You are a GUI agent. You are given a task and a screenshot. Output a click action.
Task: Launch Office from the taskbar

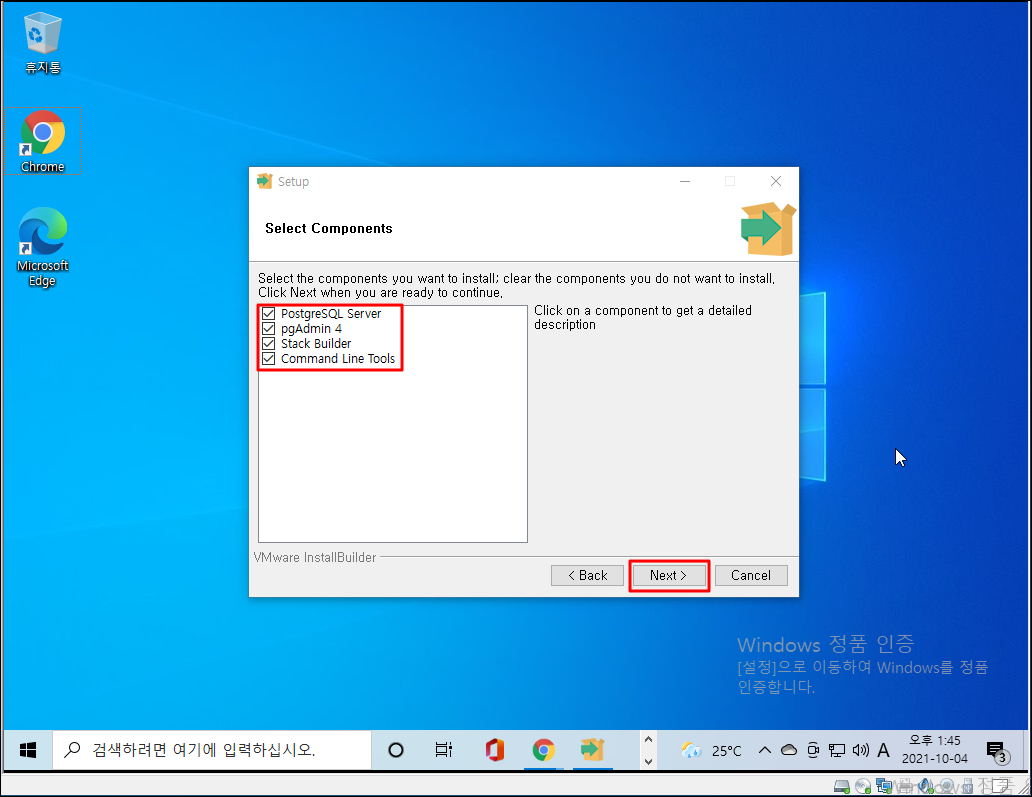click(x=494, y=750)
